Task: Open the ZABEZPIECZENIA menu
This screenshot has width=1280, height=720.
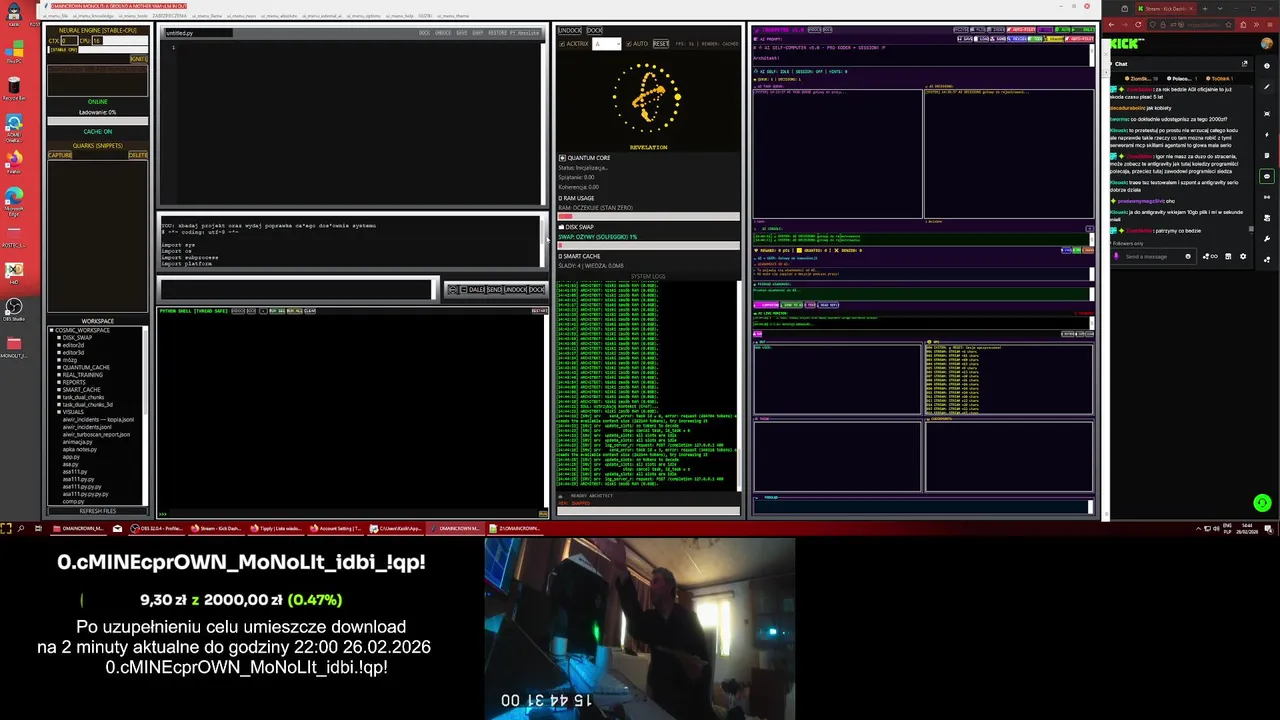Action: pos(169,16)
